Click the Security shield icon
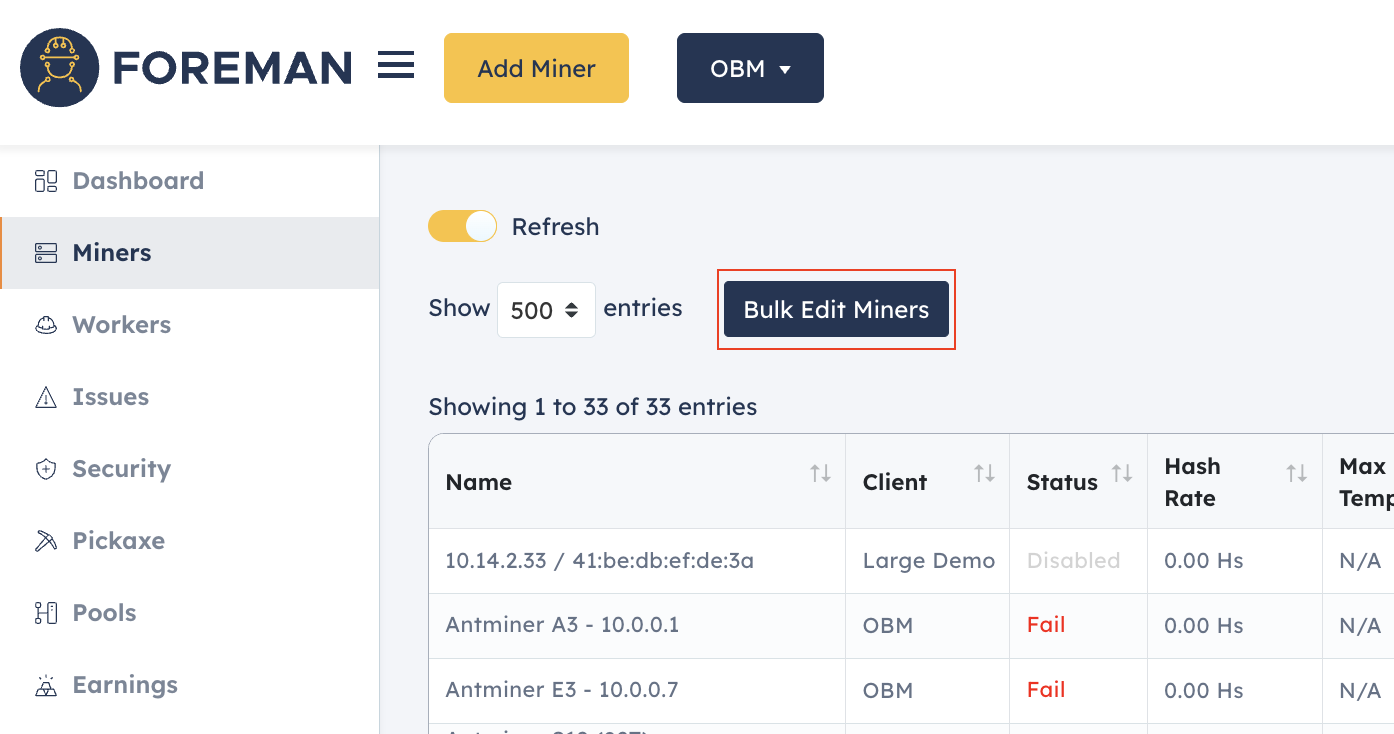The image size is (1394, 734). pos(46,469)
